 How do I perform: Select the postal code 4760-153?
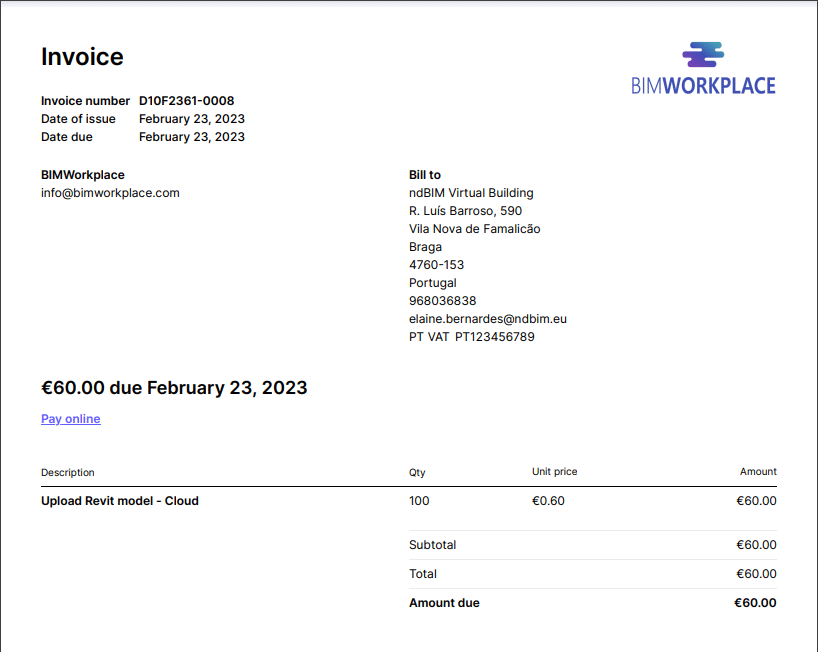[436, 265]
